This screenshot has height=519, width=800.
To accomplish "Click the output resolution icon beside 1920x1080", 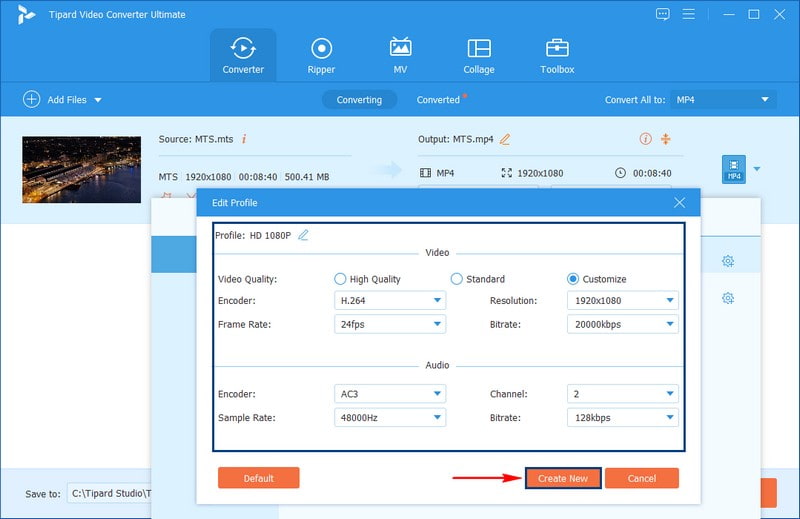I will (506, 173).
